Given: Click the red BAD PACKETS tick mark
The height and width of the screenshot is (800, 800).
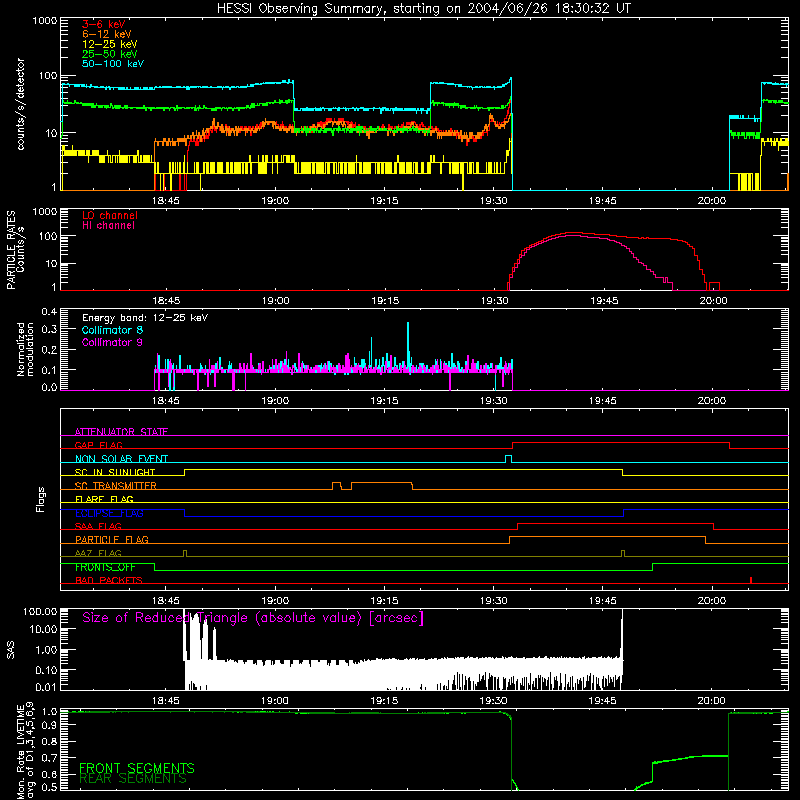Looking at the screenshot, I should pos(751,580).
